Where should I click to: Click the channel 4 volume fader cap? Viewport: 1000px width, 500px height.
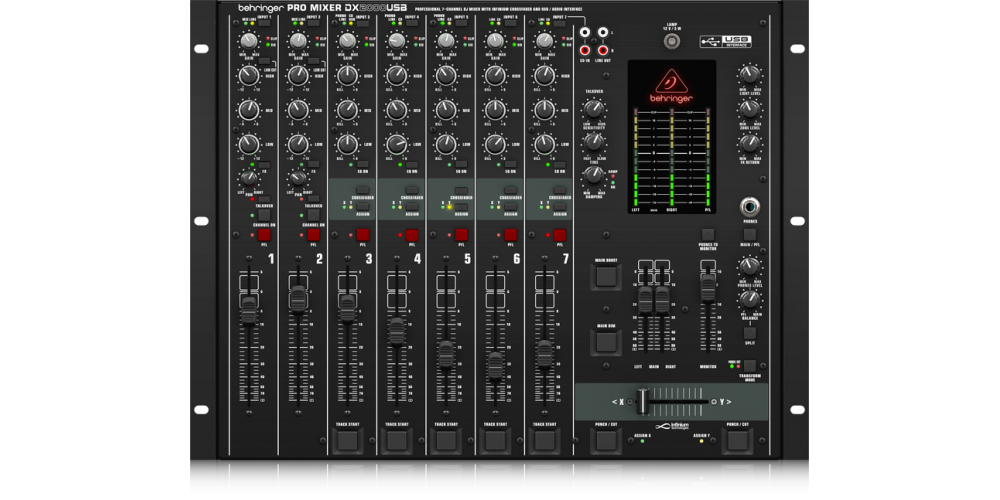click(397, 330)
